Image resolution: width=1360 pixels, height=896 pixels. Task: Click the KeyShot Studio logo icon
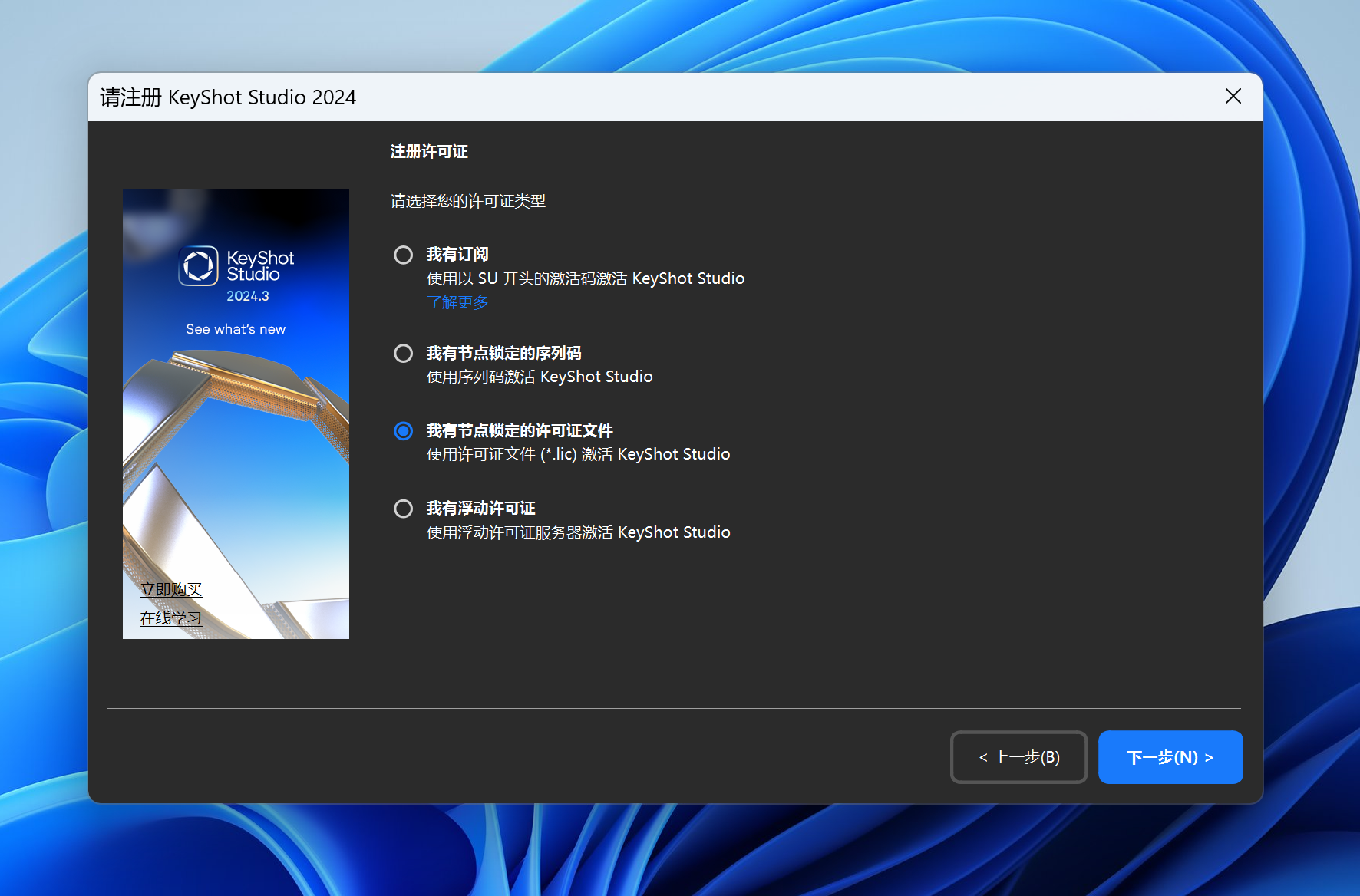pos(199,266)
